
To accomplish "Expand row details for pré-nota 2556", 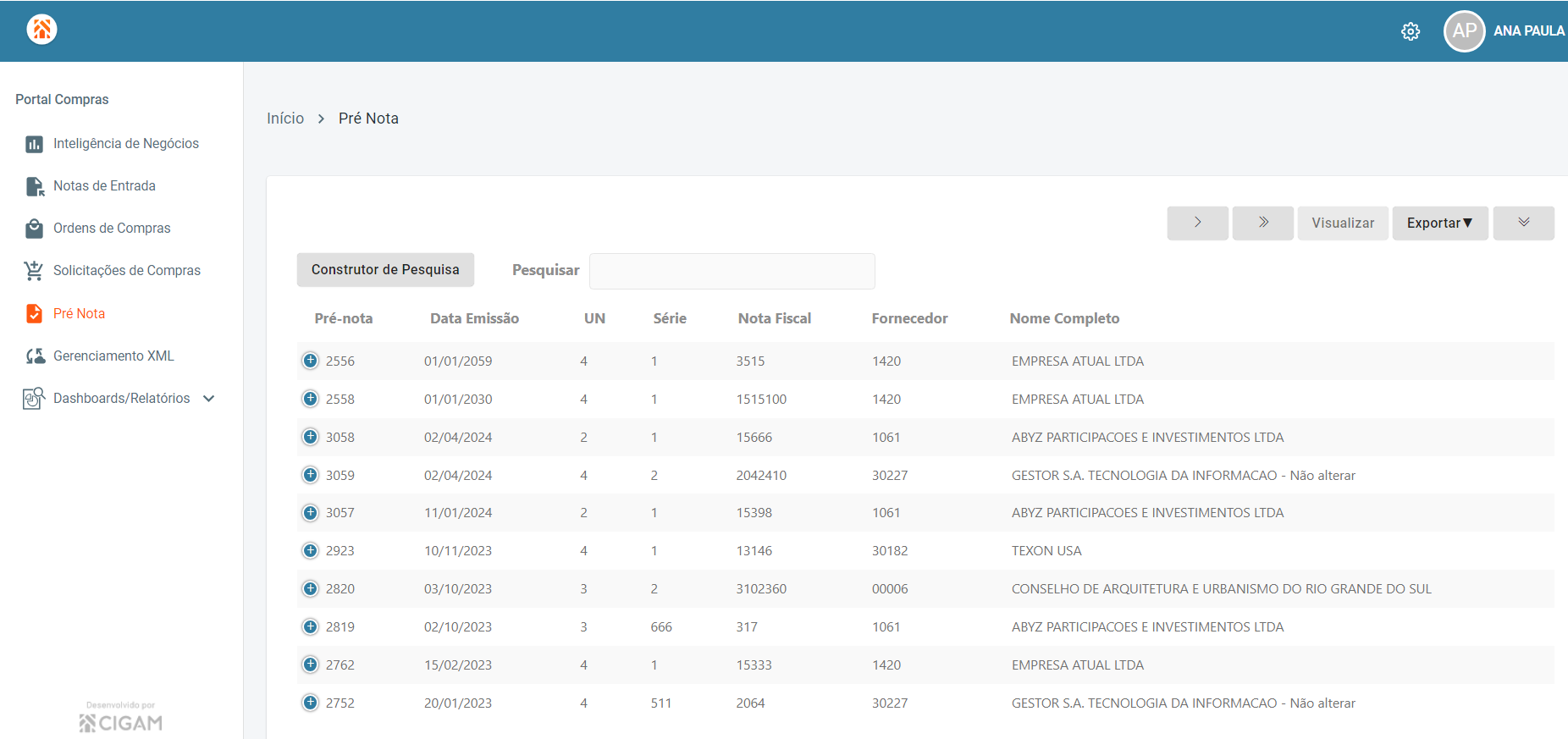I will (x=311, y=361).
